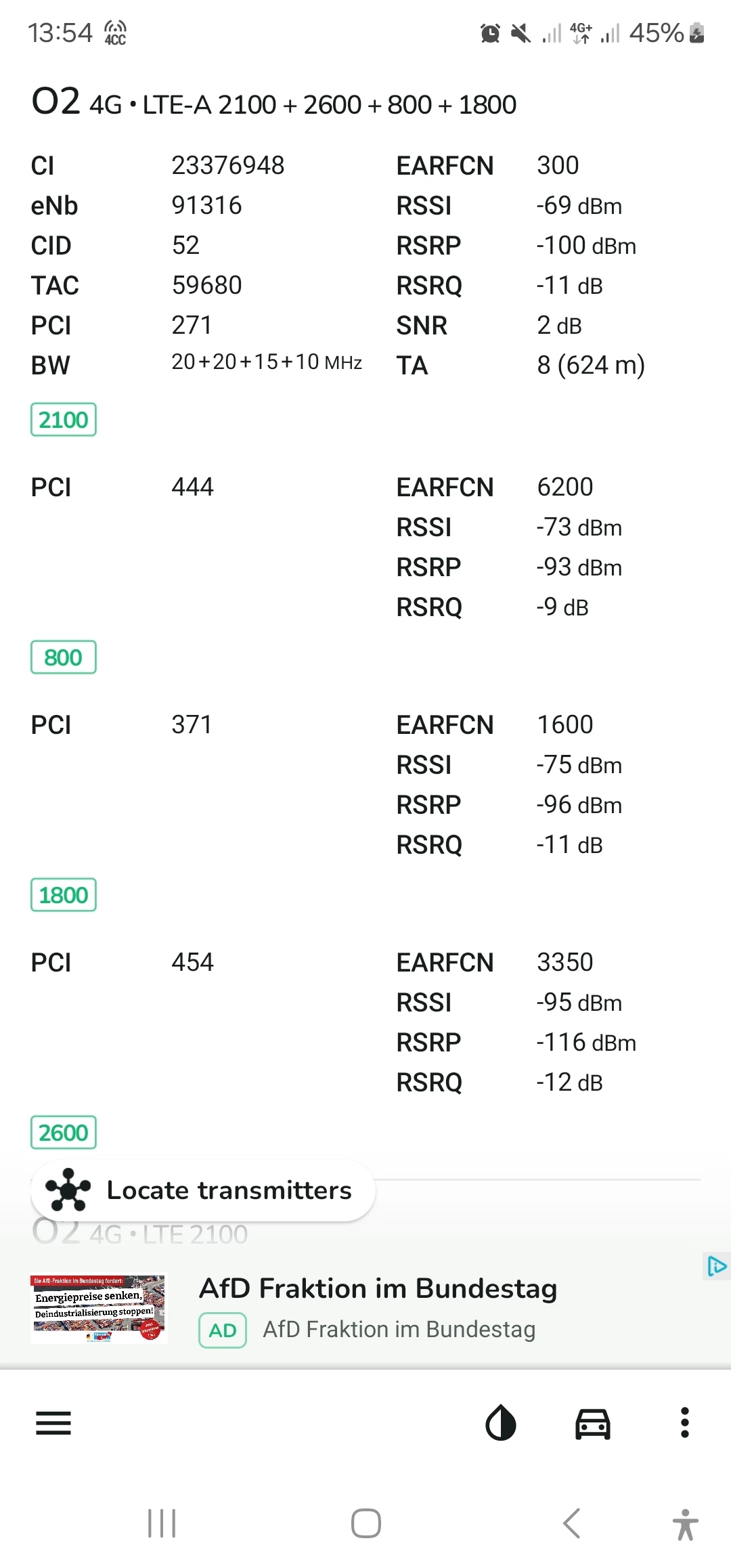Open the AfD Fraktion im Bundestag ad
Screen dimensions: 731x1568
pyautogui.click(x=378, y=1289)
